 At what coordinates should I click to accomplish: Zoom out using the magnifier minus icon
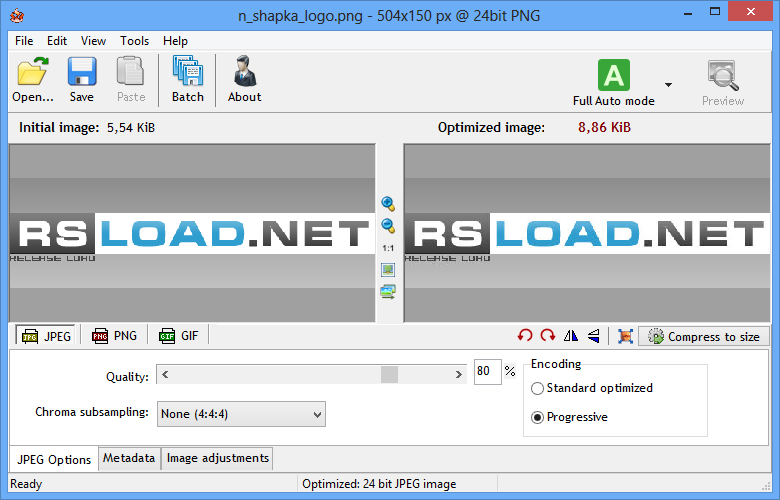click(388, 226)
